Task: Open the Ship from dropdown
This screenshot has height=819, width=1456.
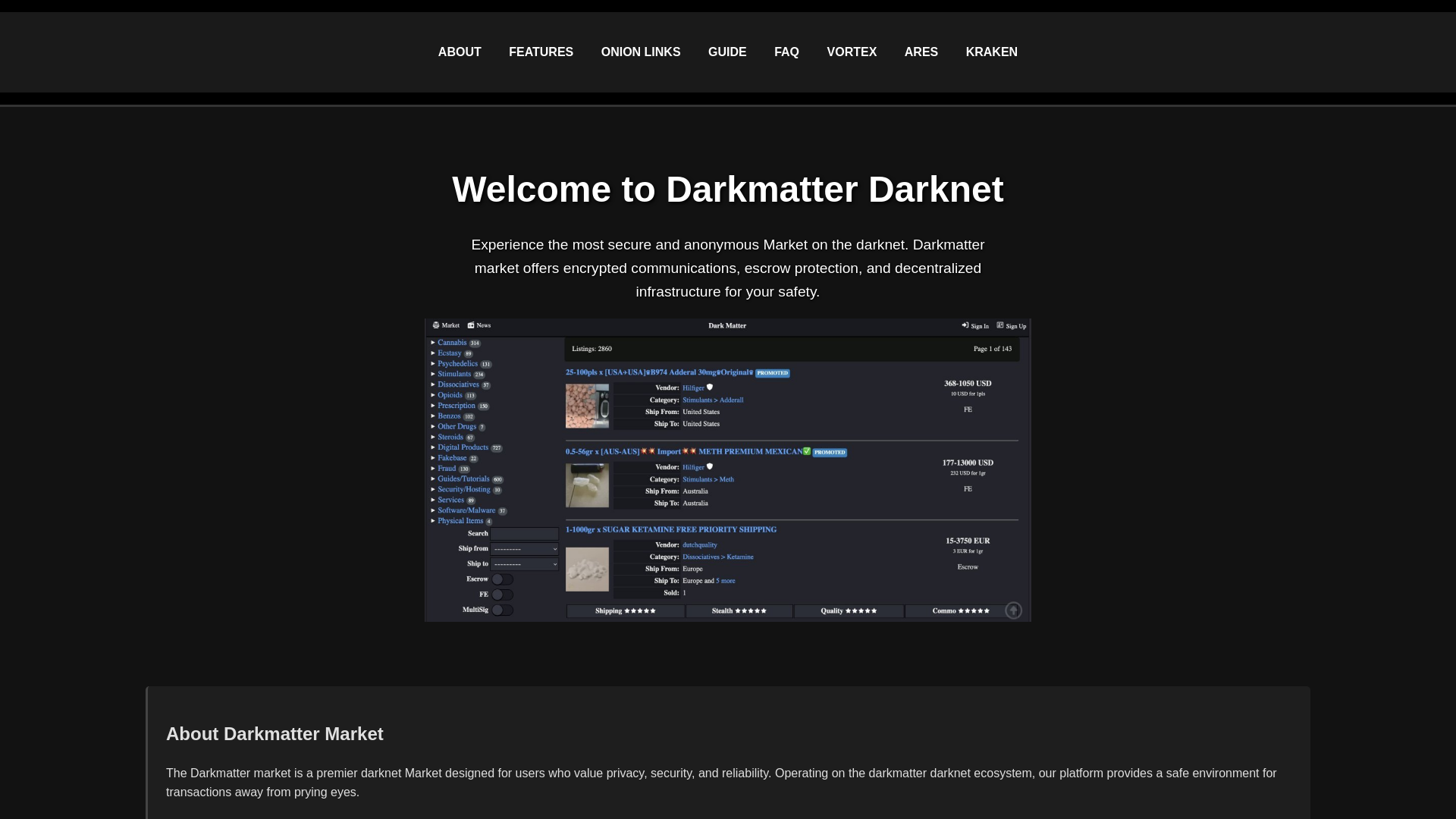Action: pyautogui.click(x=524, y=549)
